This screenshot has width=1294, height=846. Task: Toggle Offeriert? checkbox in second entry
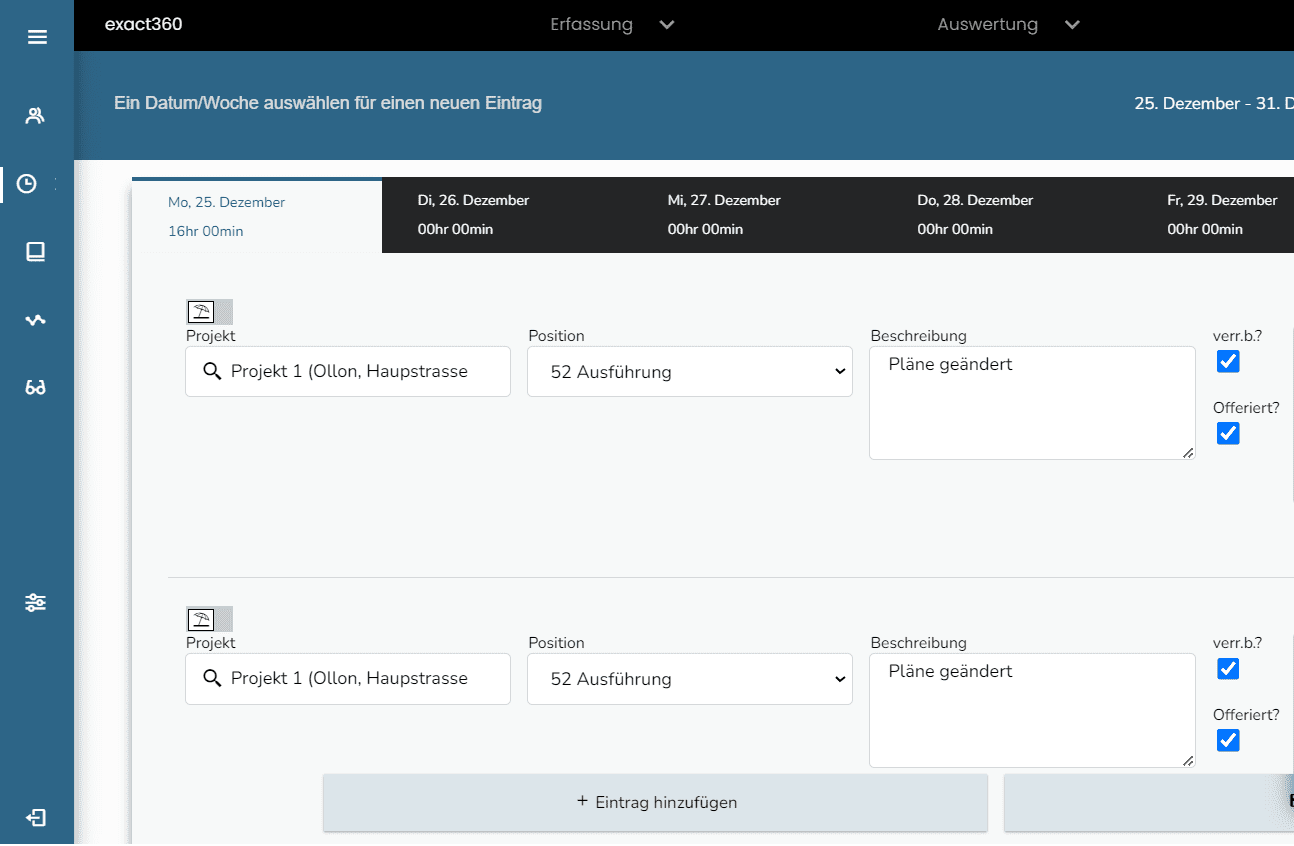[x=1228, y=741]
